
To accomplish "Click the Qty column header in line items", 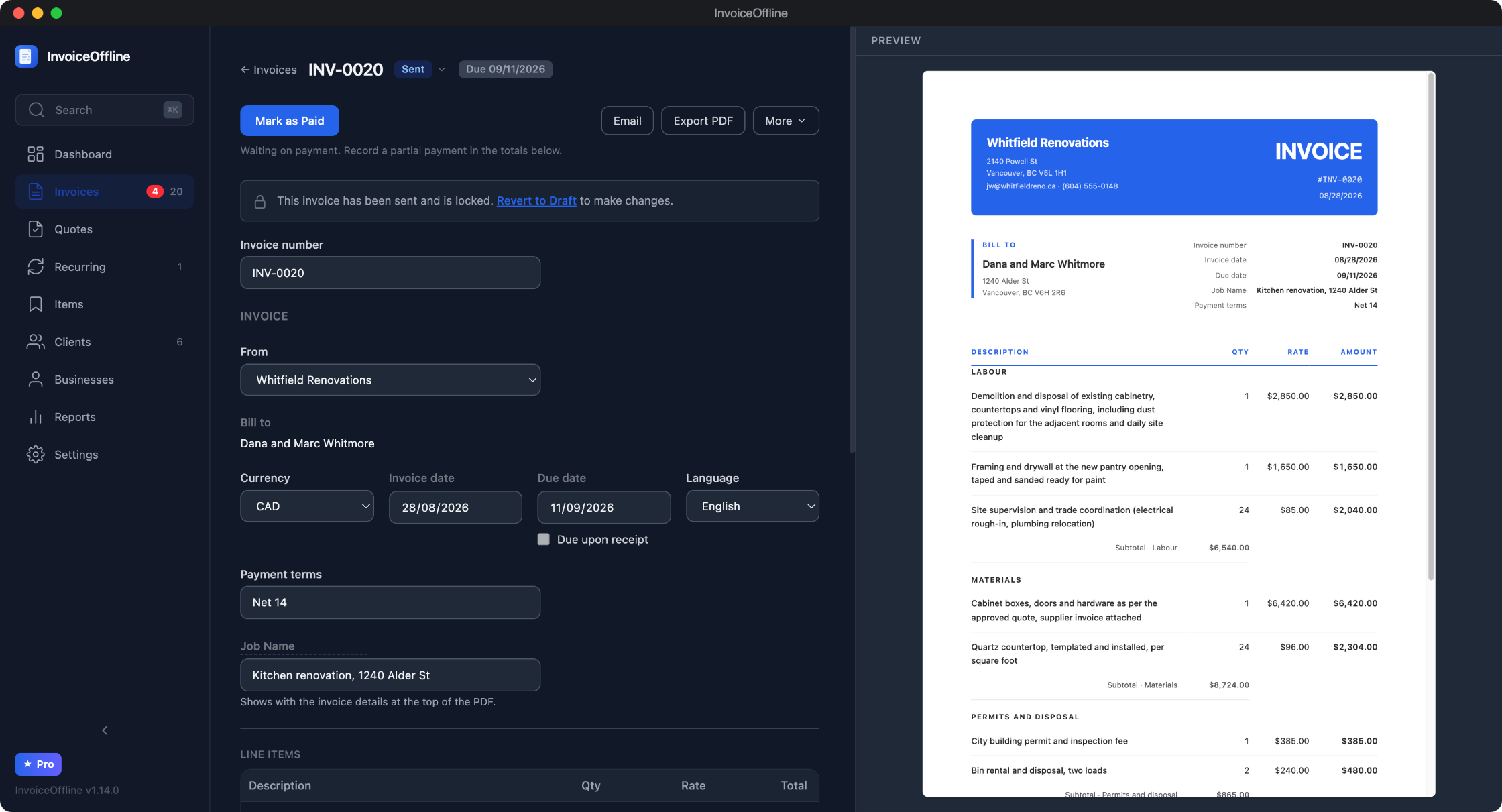I will tap(591, 786).
